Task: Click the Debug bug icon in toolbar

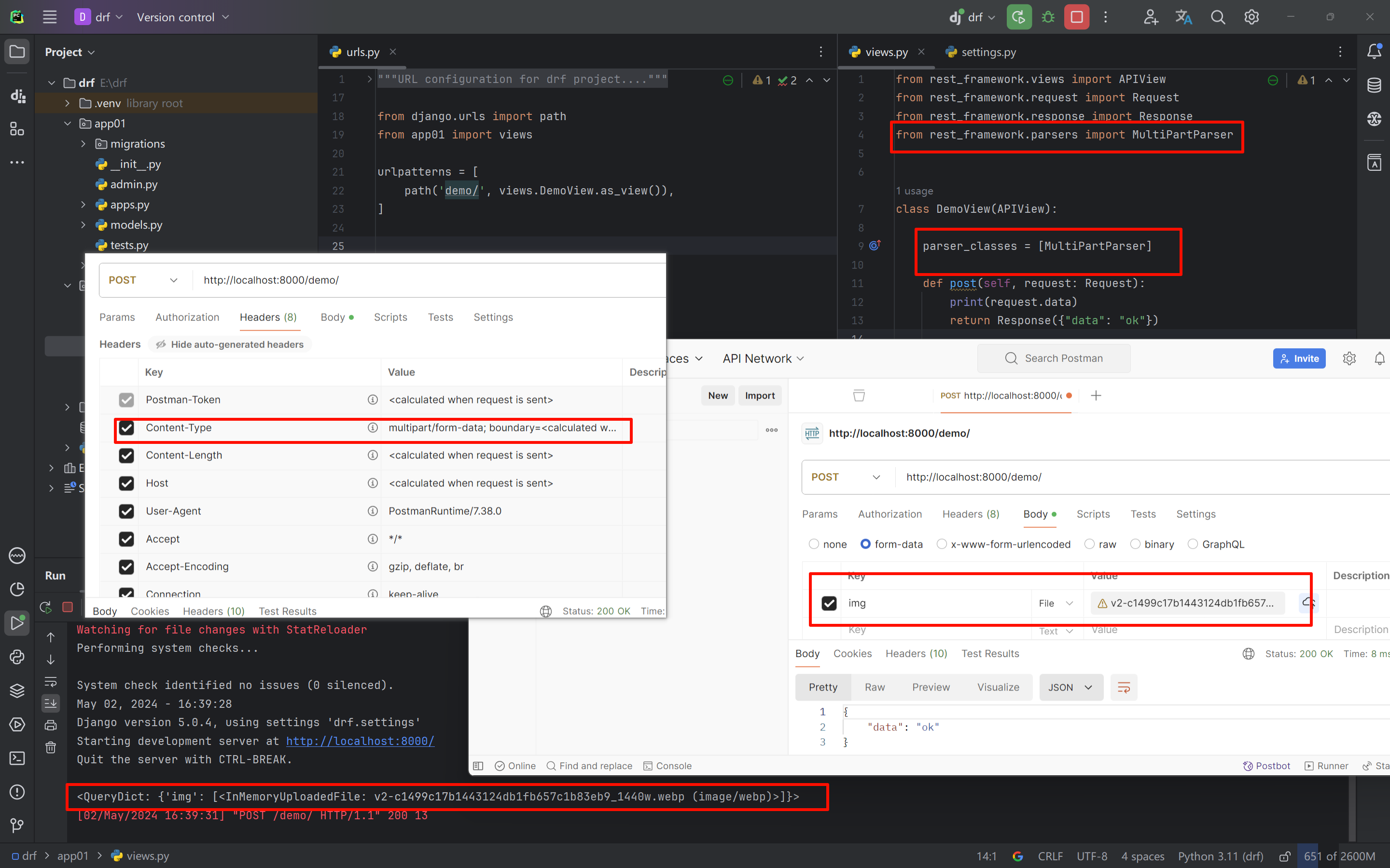Action: (1048, 17)
